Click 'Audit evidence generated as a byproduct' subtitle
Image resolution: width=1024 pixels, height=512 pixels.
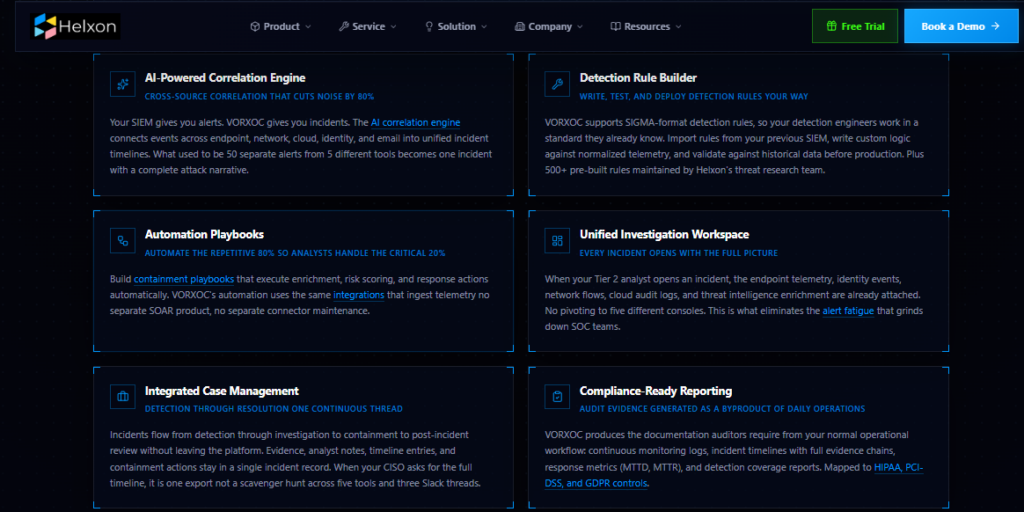tap(722, 409)
